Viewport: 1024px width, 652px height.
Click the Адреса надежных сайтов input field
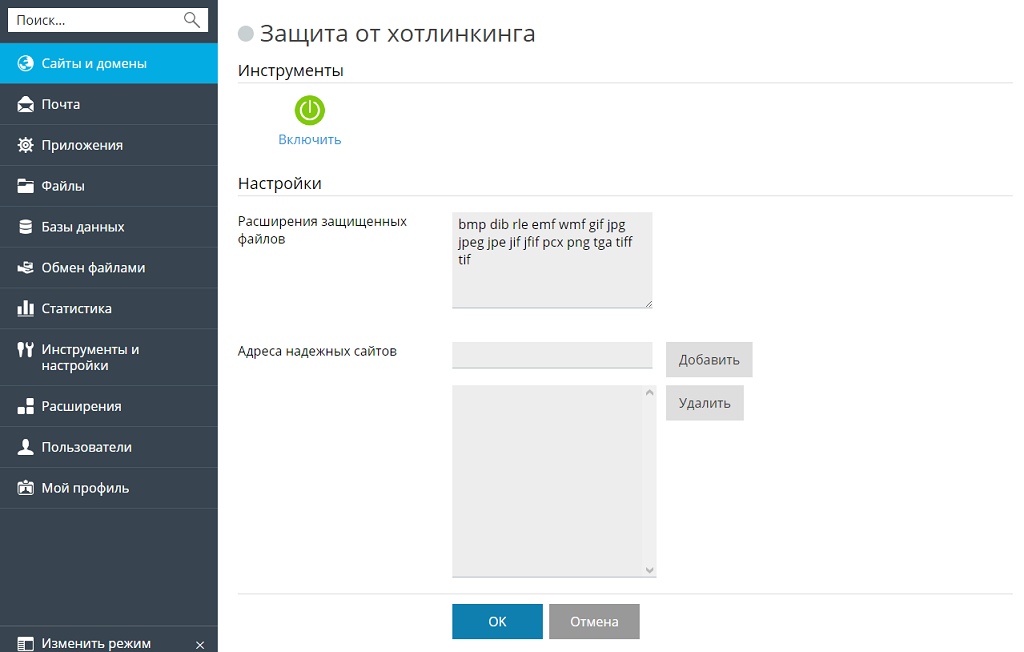pyautogui.click(x=552, y=355)
